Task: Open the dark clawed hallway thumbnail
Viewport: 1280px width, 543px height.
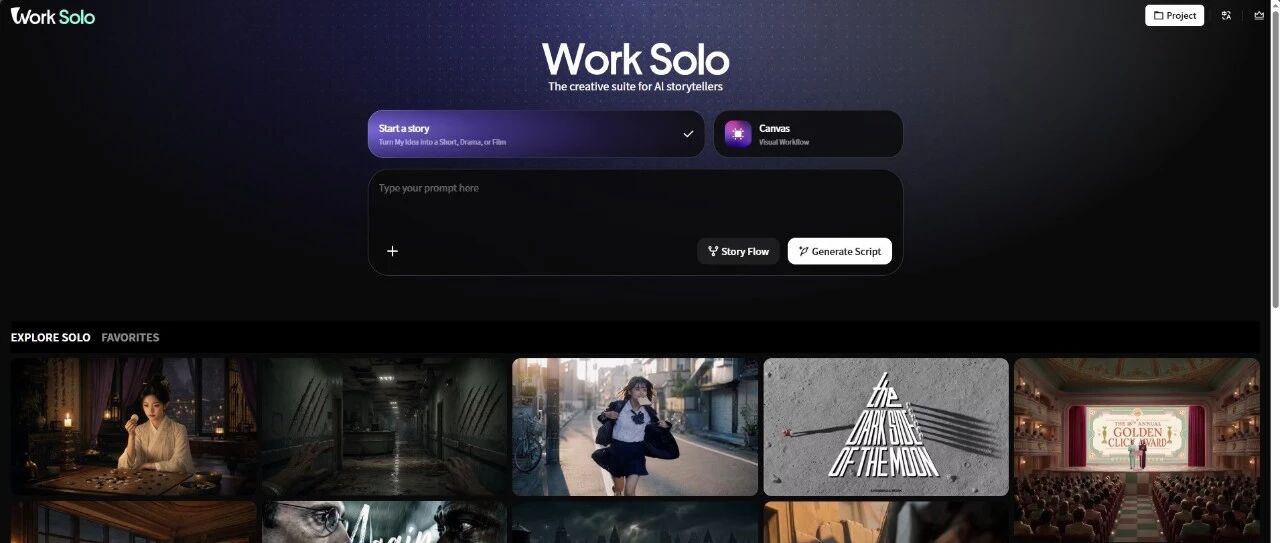Action: click(x=385, y=427)
